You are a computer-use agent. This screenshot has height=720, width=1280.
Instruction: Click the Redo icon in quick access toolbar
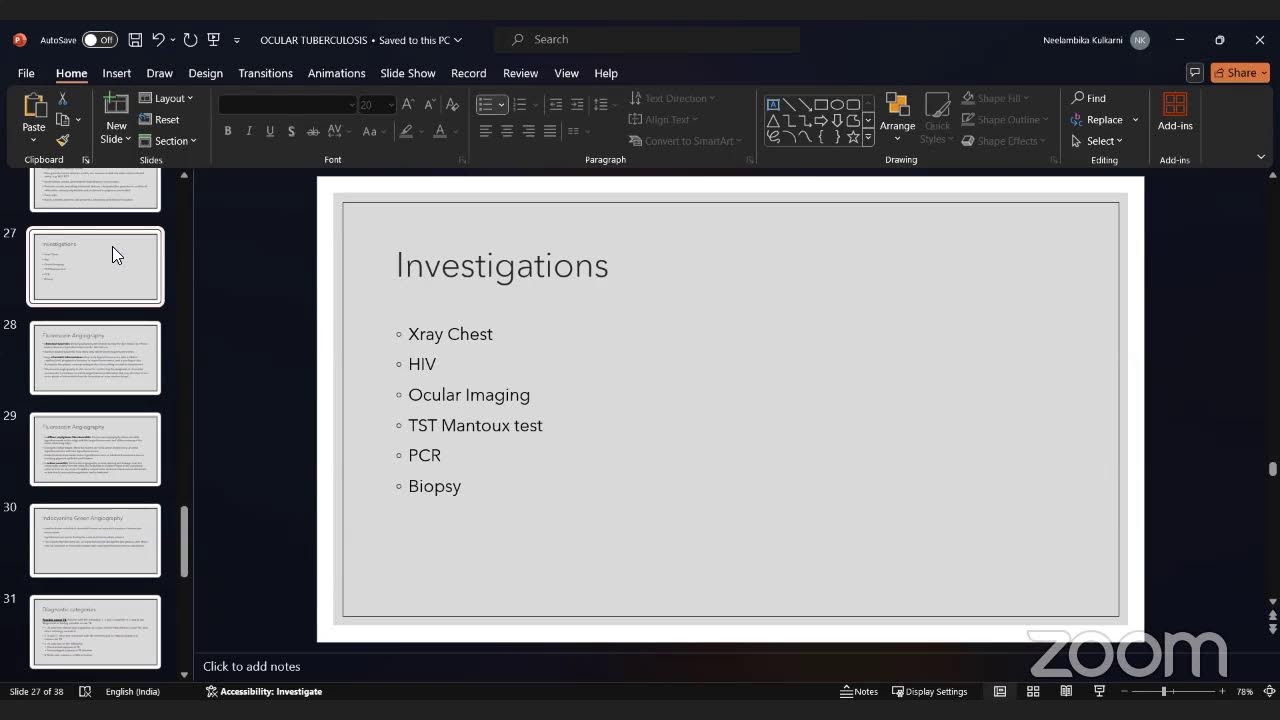190,40
